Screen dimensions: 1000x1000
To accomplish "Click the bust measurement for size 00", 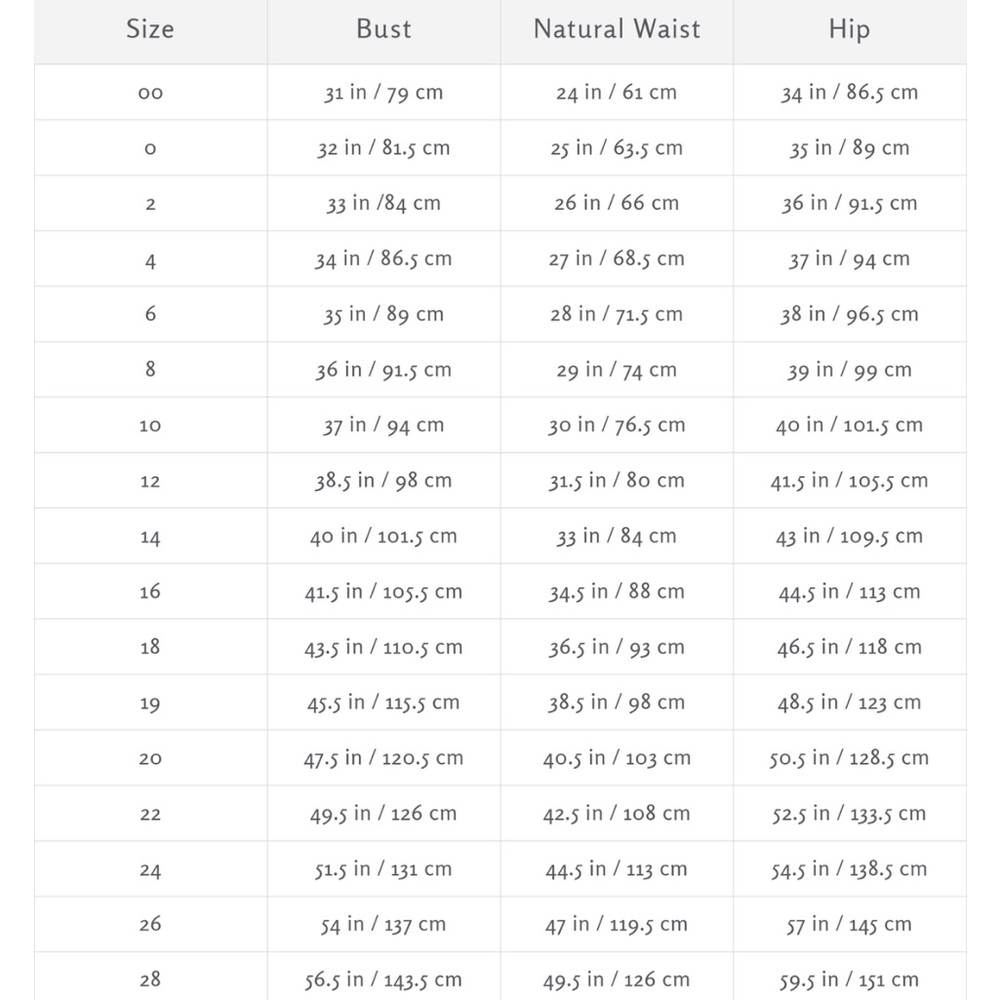I will pyautogui.click(x=383, y=93).
